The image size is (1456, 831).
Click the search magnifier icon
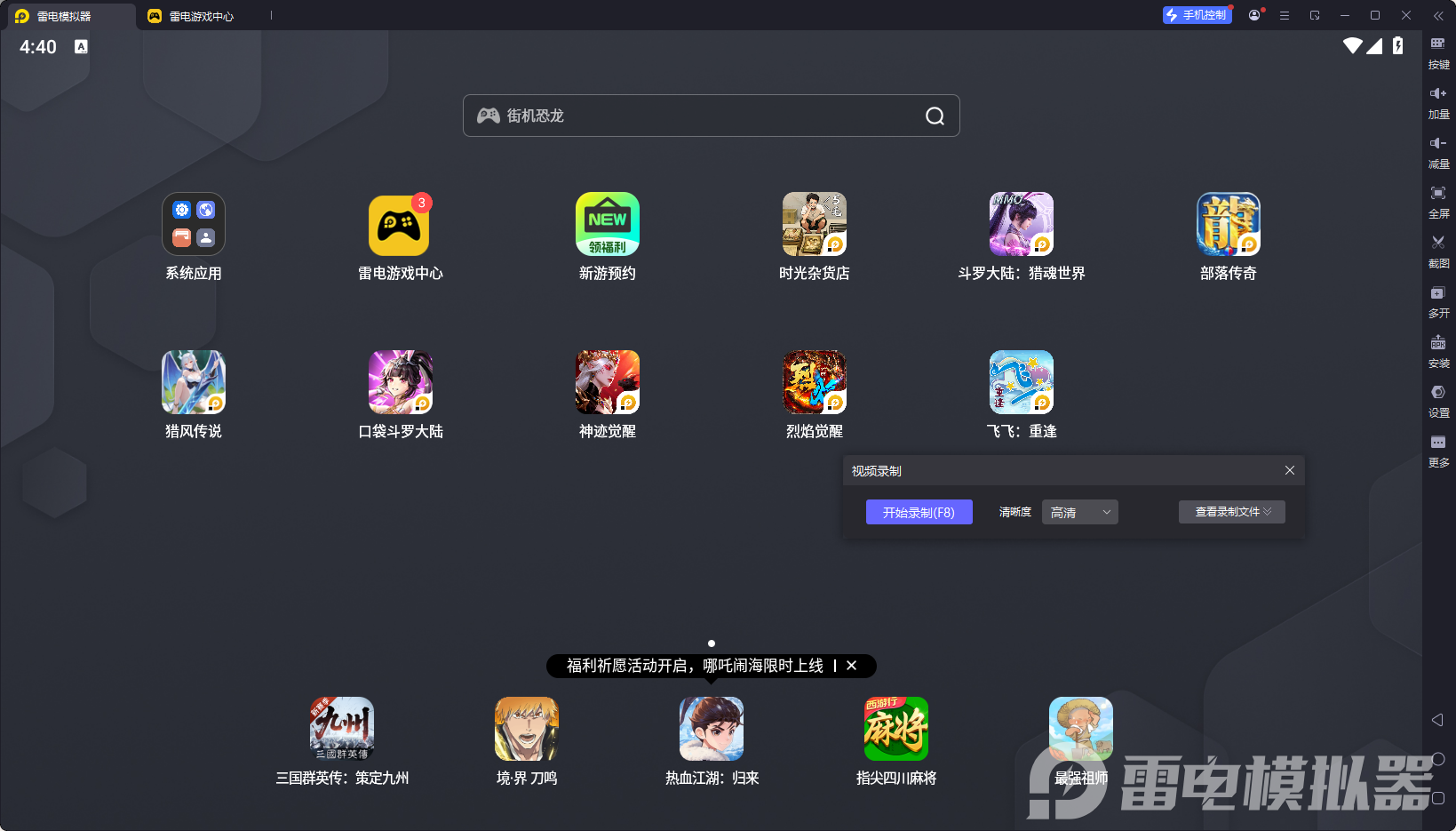(x=935, y=116)
